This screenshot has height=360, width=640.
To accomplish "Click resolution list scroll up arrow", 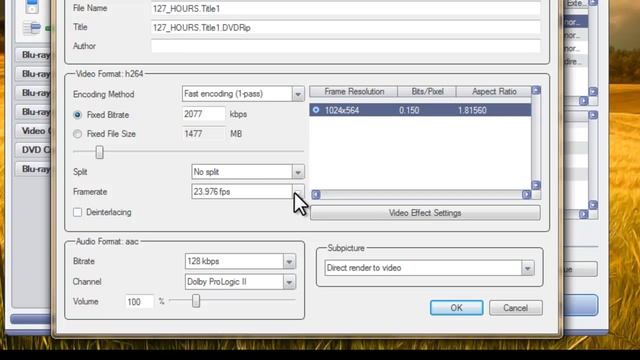I will (x=536, y=90).
